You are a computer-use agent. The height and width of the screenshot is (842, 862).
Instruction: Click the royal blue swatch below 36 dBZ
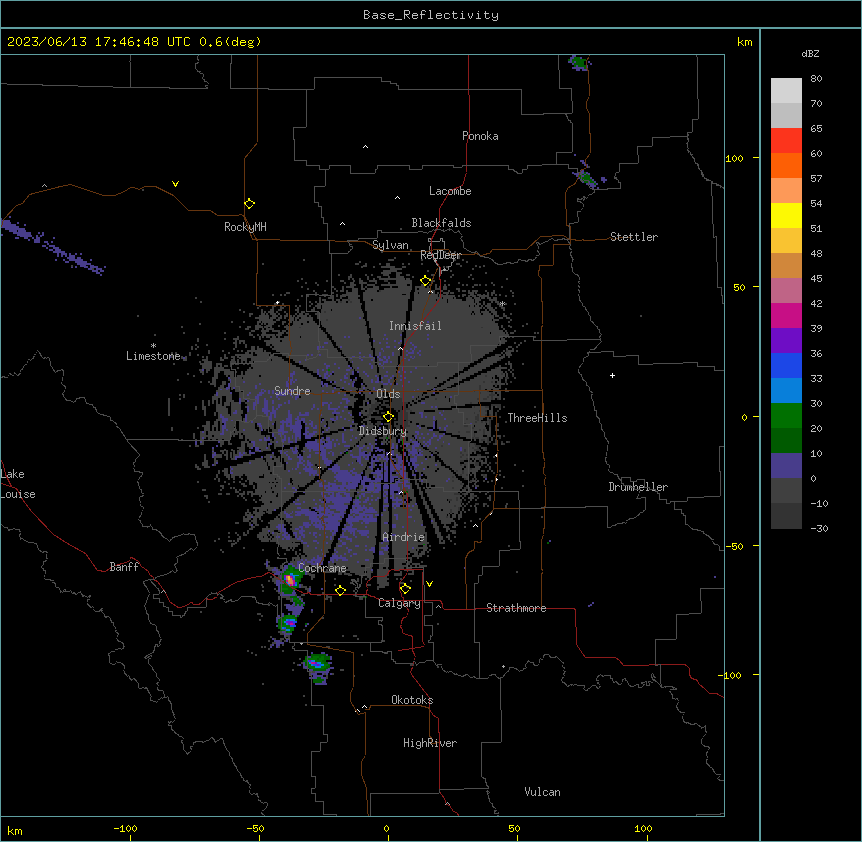[x=786, y=365]
